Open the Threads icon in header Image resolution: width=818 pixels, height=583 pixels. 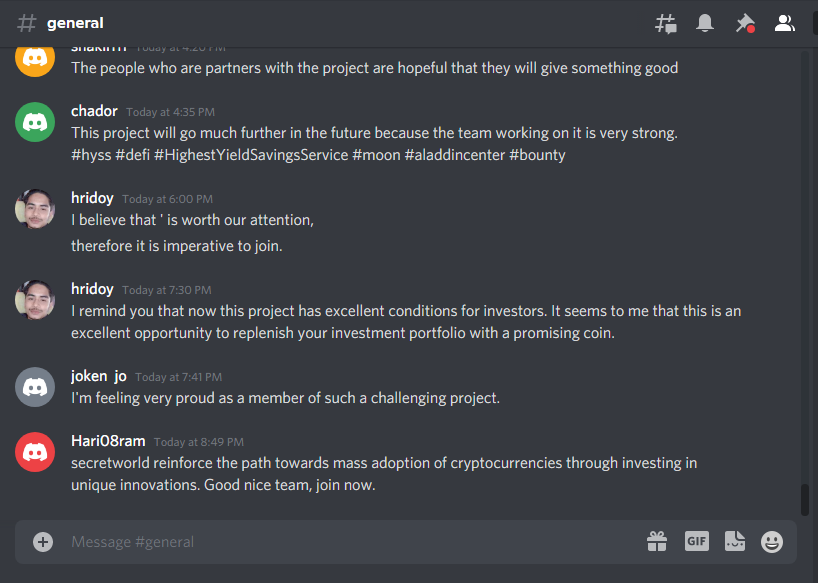tap(666, 23)
